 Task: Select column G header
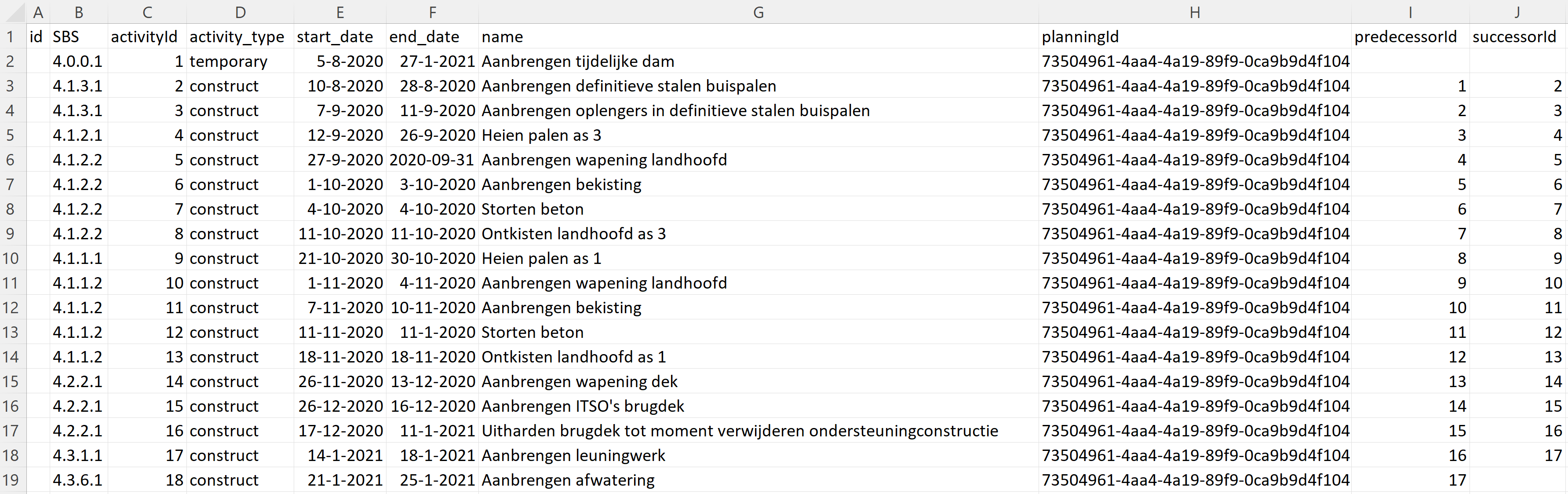[x=758, y=12]
